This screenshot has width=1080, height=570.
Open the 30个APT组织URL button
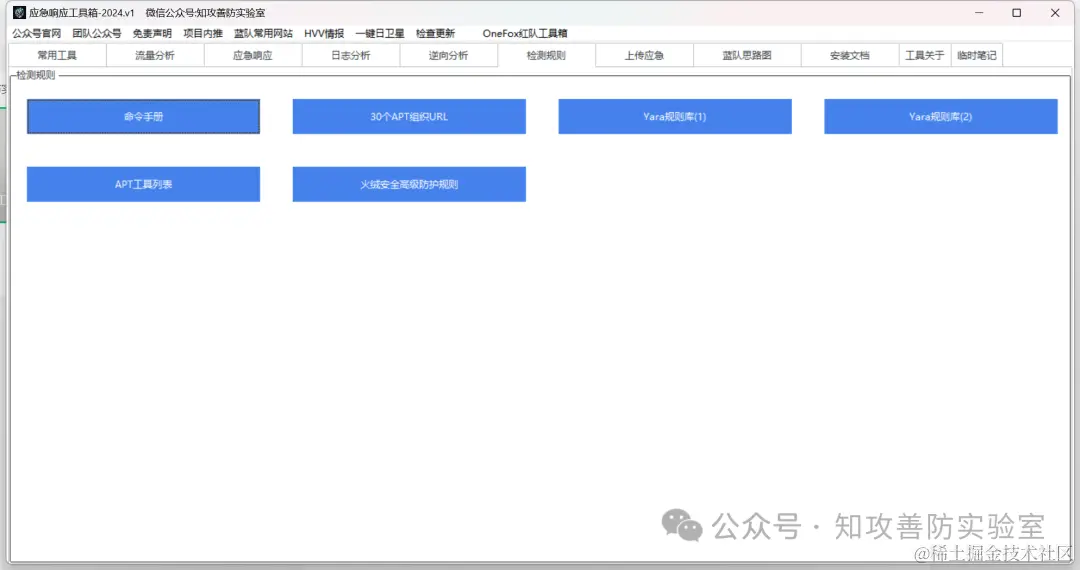click(409, 116)
